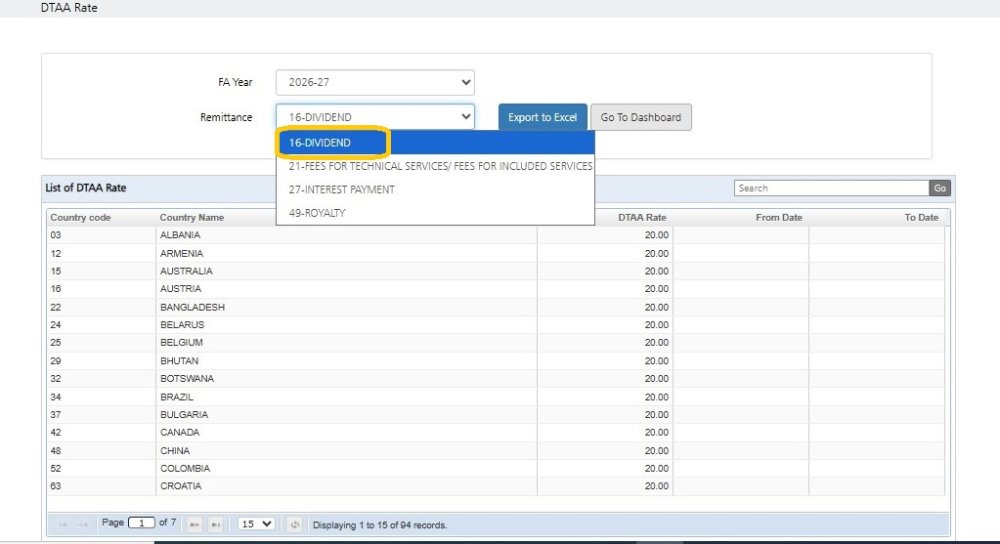Click the 20.00 rate in the CROATIA row
The width and height of the screenshot is (1000, 544).
click(x=656, y=486)
